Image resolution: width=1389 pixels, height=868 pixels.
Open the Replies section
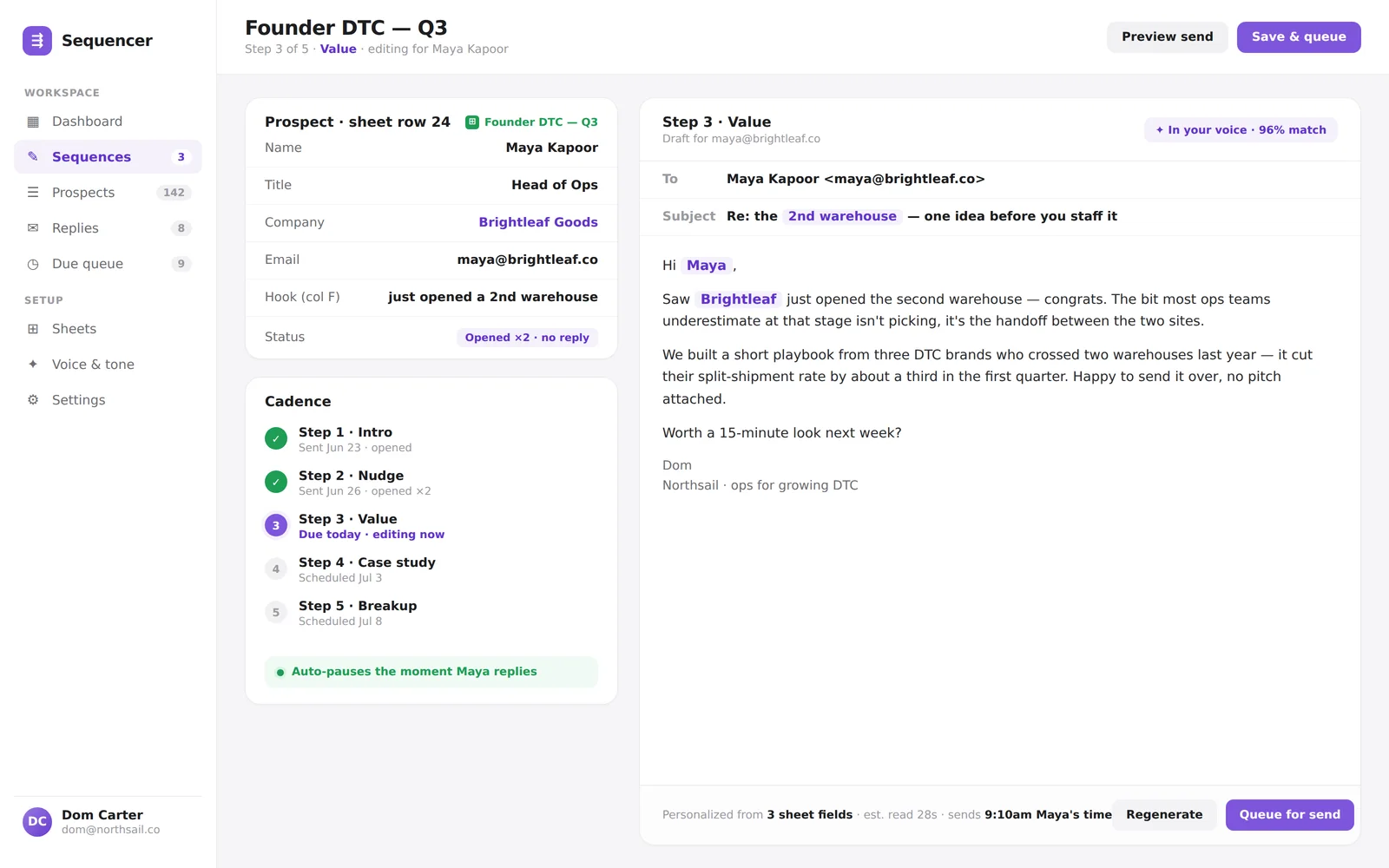(108, 228)
